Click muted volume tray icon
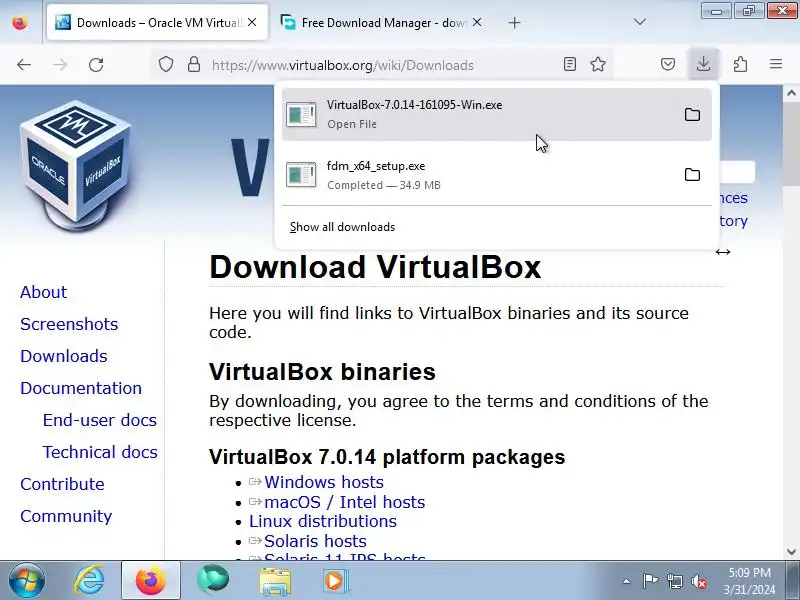800x600 pixels. pos(699,581)
